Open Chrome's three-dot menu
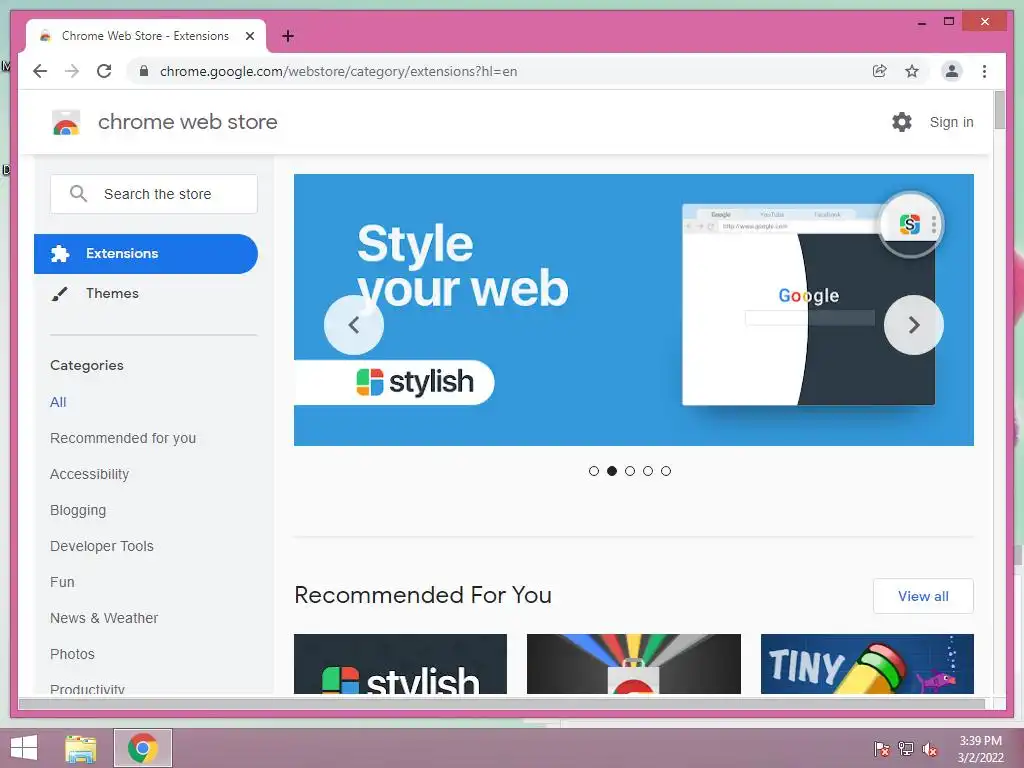The height and width of the screenshot is (768, 1024). (984, 71)
